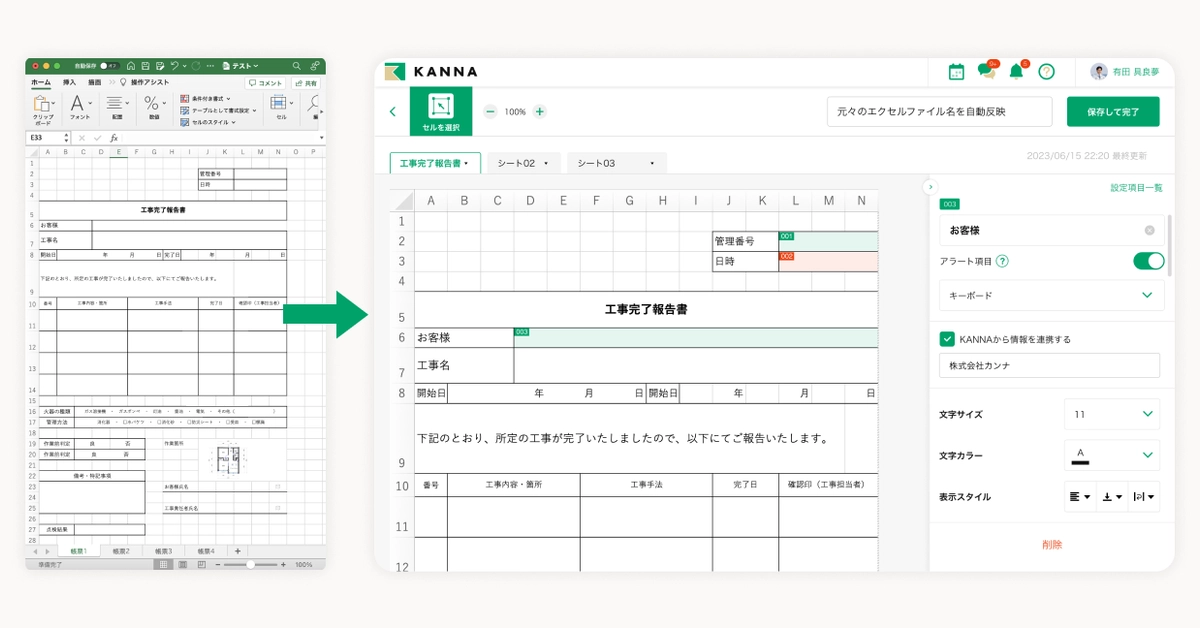The width and height of the screenshot is (1200, 628).
Task: Click the Undo arrow in Excel
Action: 174,66
